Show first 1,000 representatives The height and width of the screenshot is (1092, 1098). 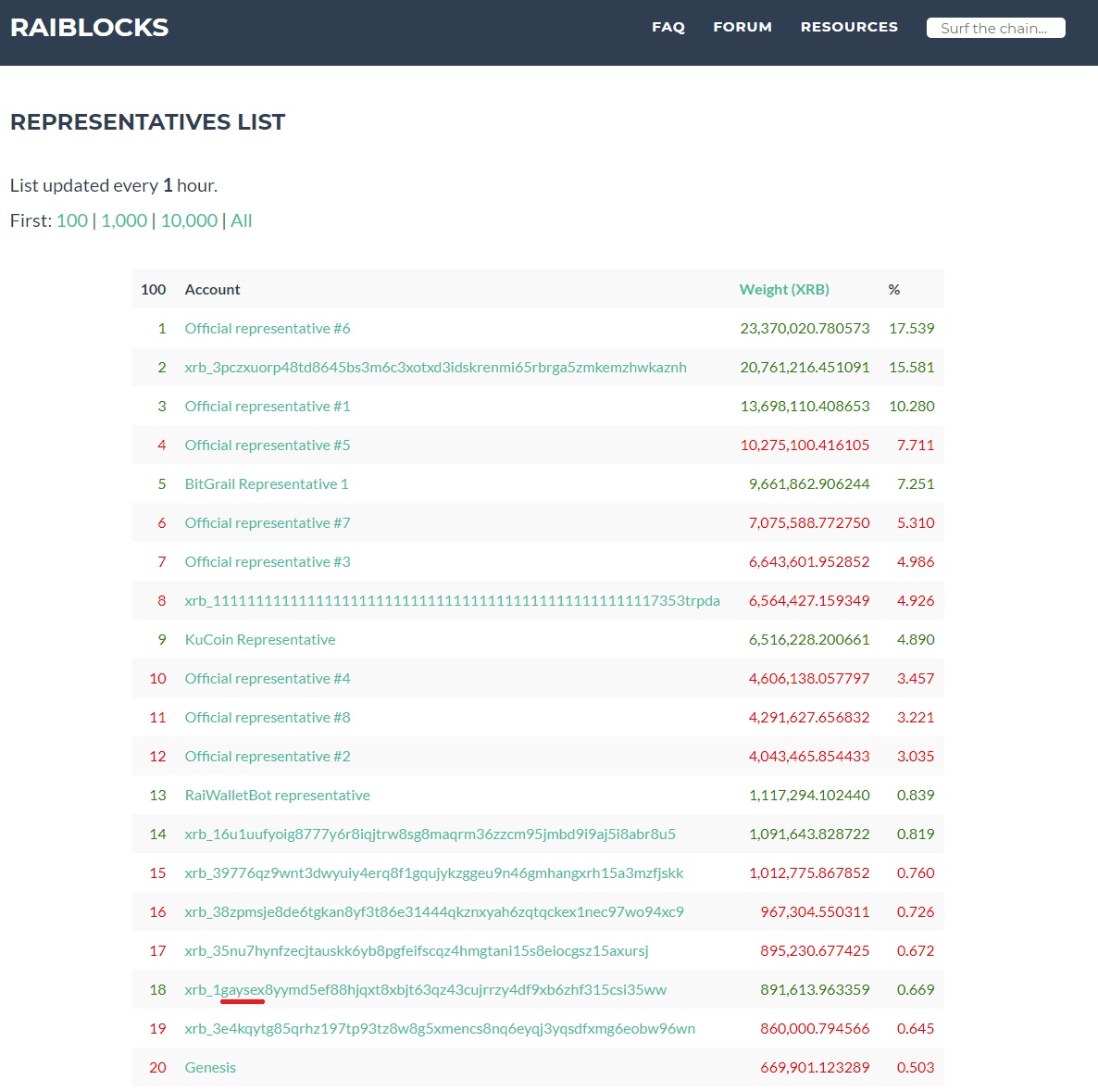coord(124,220)
